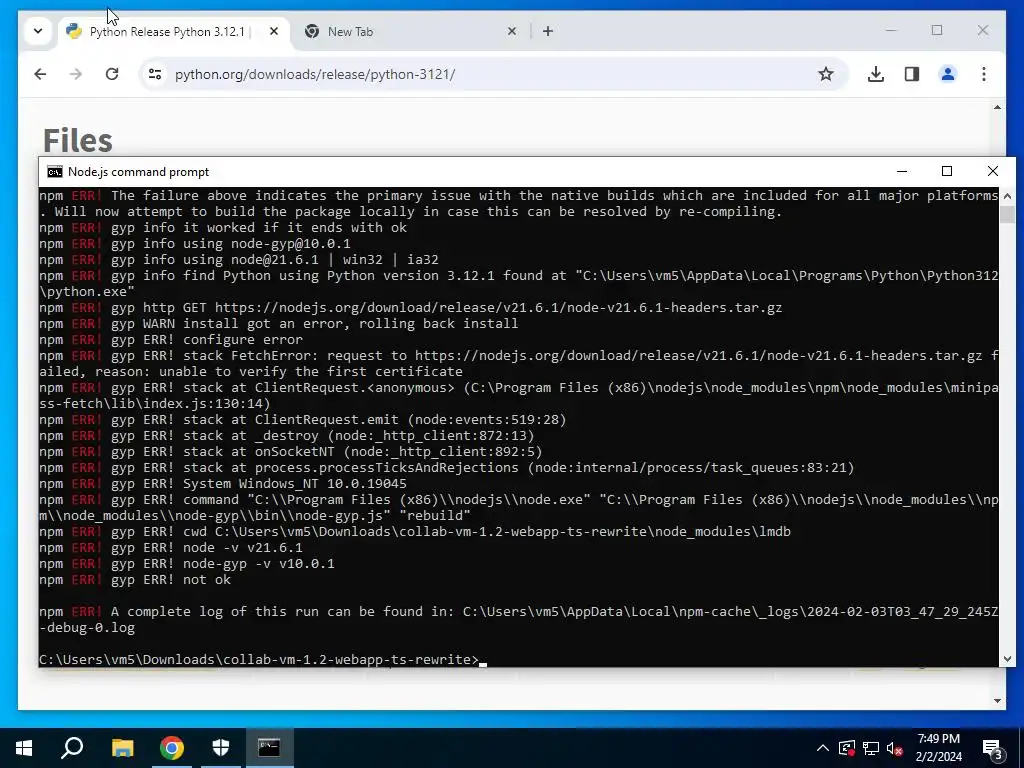Viewport: 1024px width, 768px height.
Task: Bookmark this page with the star icon
Action: 825,74
